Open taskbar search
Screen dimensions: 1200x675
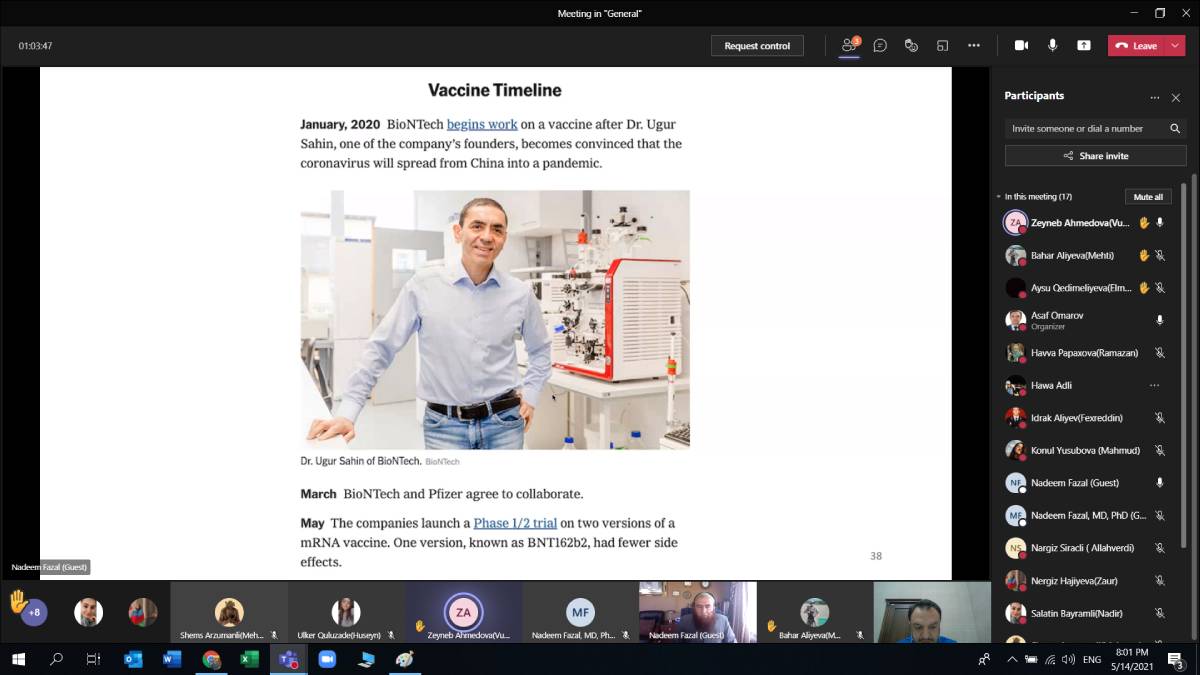56,659
